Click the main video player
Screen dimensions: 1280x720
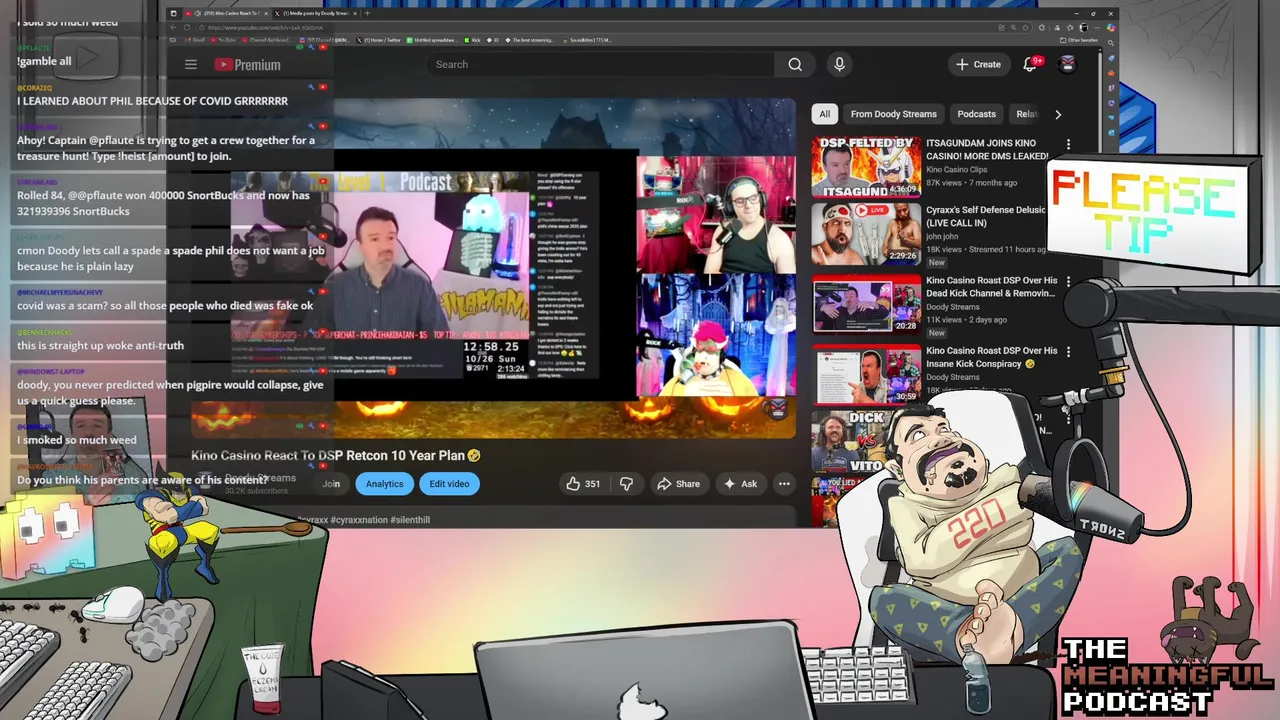click(x=493, y=268)
